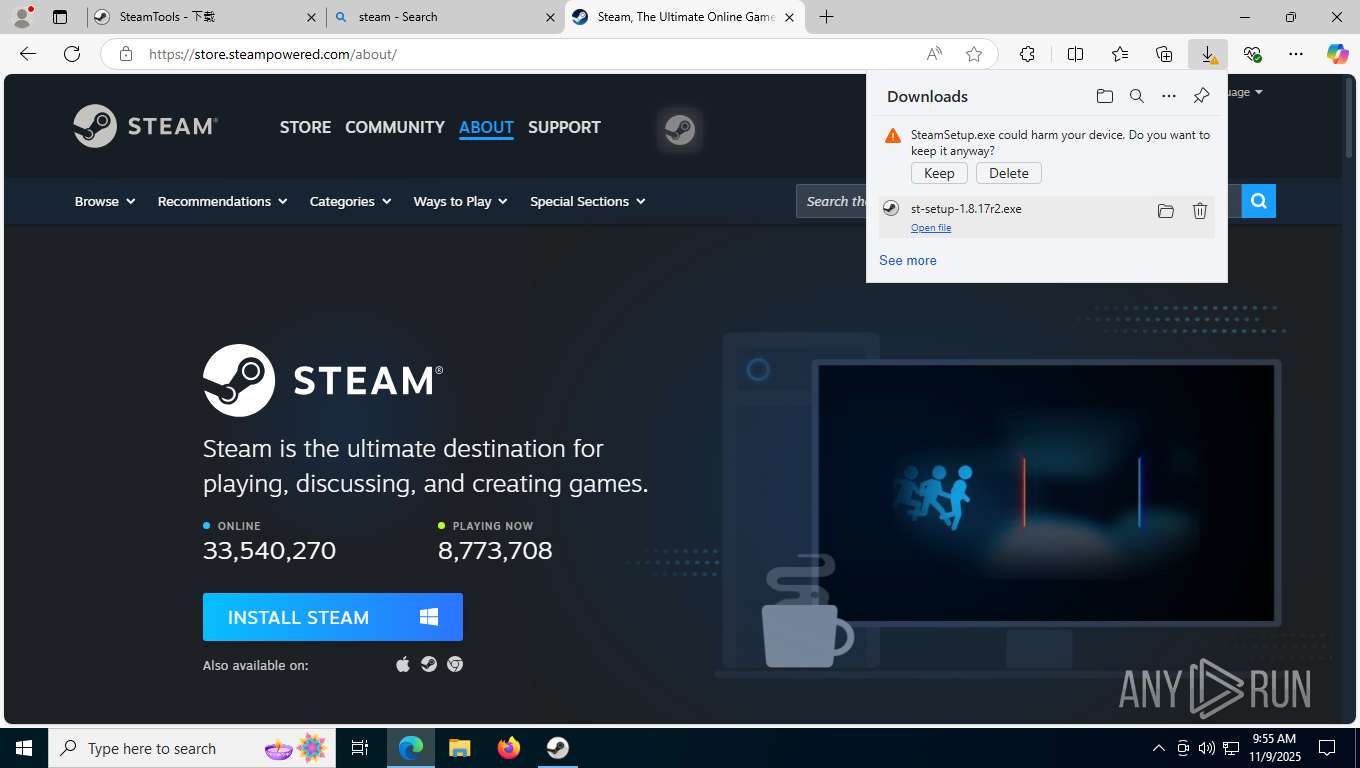Toggle the Downloads toolbar button
1360x768 pixels.
1208,54
